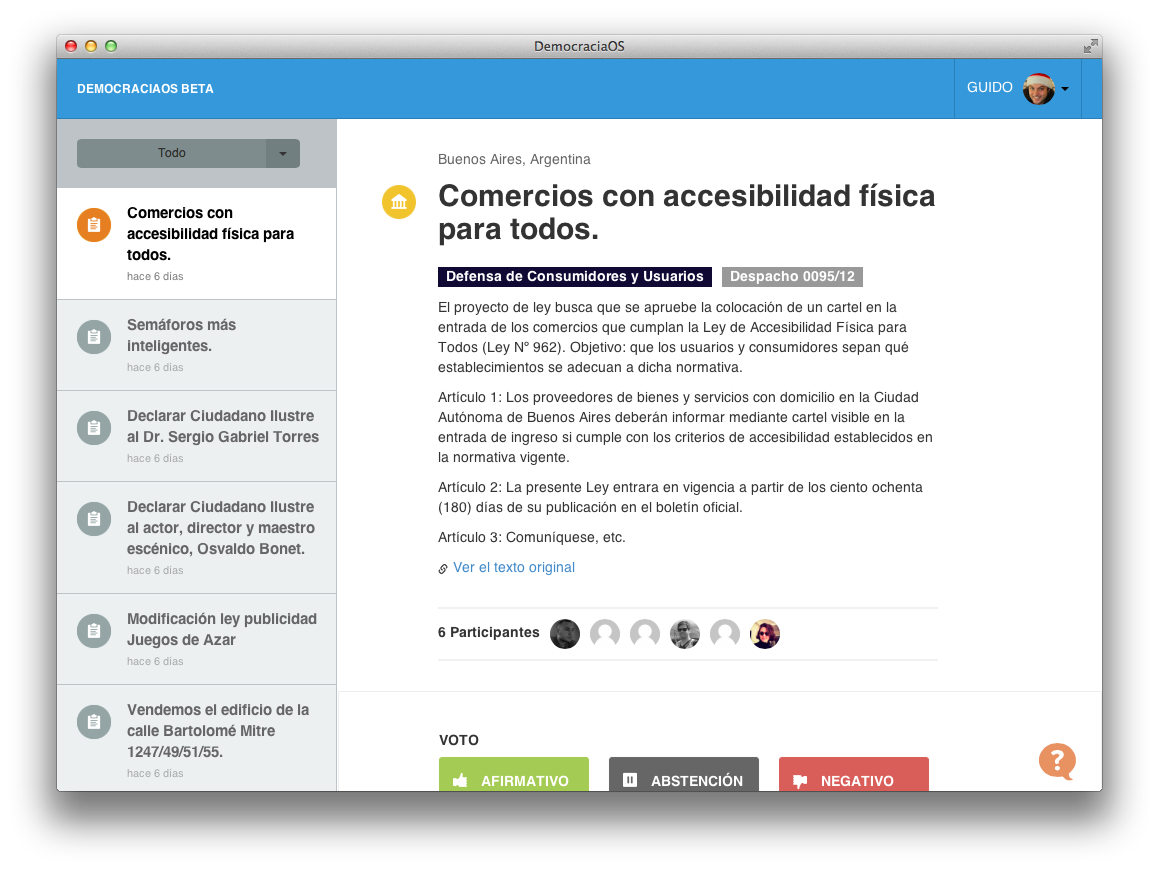This screenshot has height=870, width=1159.
Task: Click the thumbs-up icon on the Afirmativo button
Action: [462, 782]
